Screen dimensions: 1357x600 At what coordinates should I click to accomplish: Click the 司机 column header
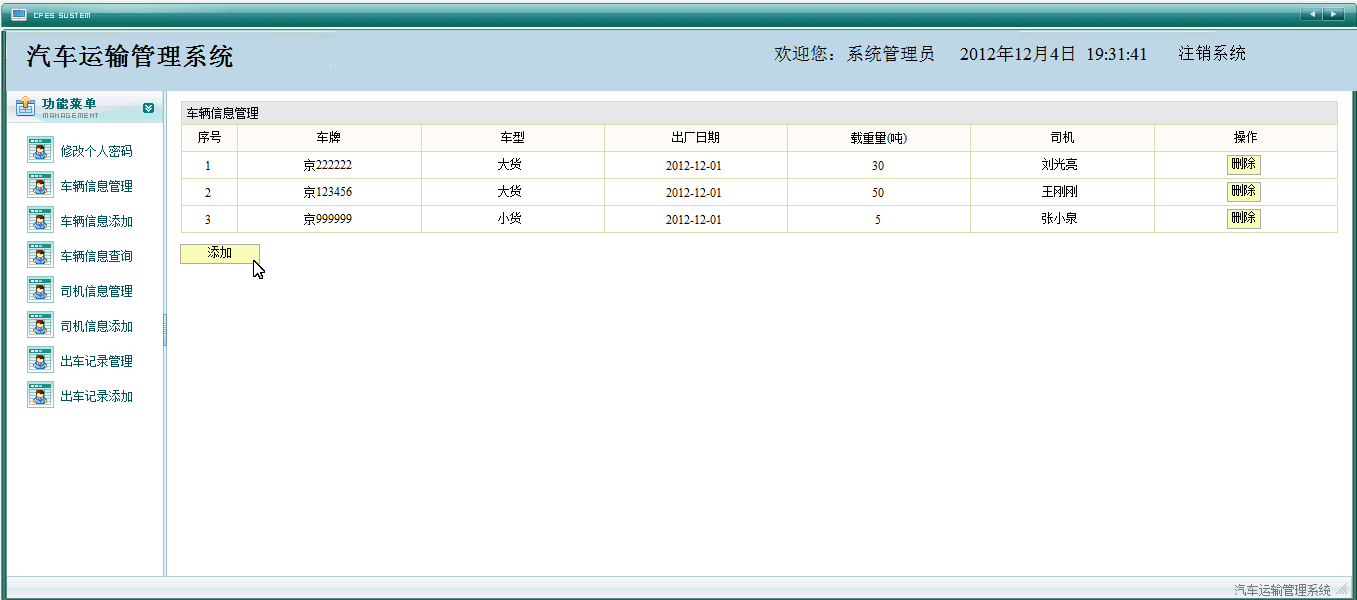(1062, 138)
